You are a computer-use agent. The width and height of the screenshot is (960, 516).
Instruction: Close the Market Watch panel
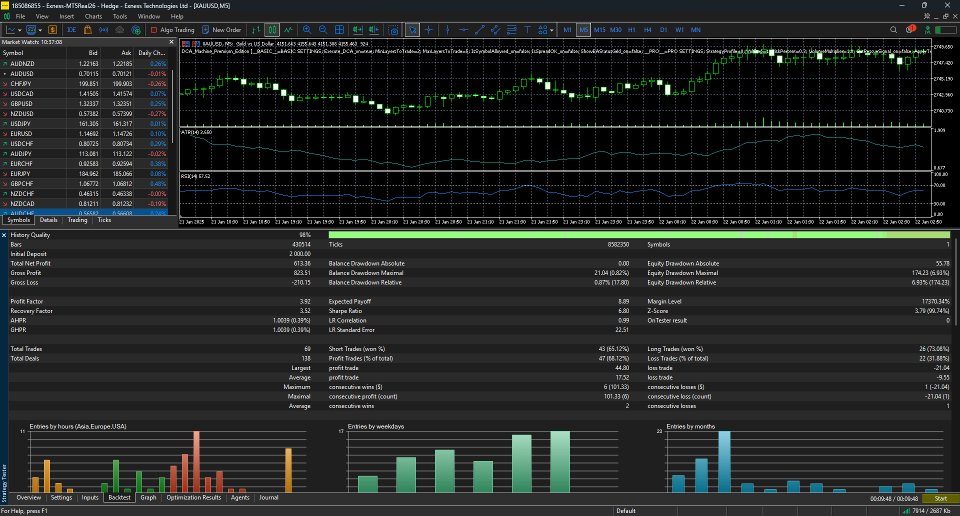click(171, 42)
